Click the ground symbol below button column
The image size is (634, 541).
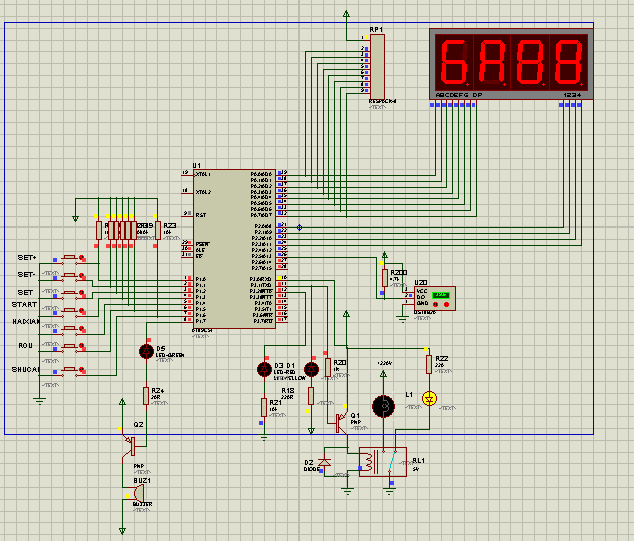click(x=40, y=400)
